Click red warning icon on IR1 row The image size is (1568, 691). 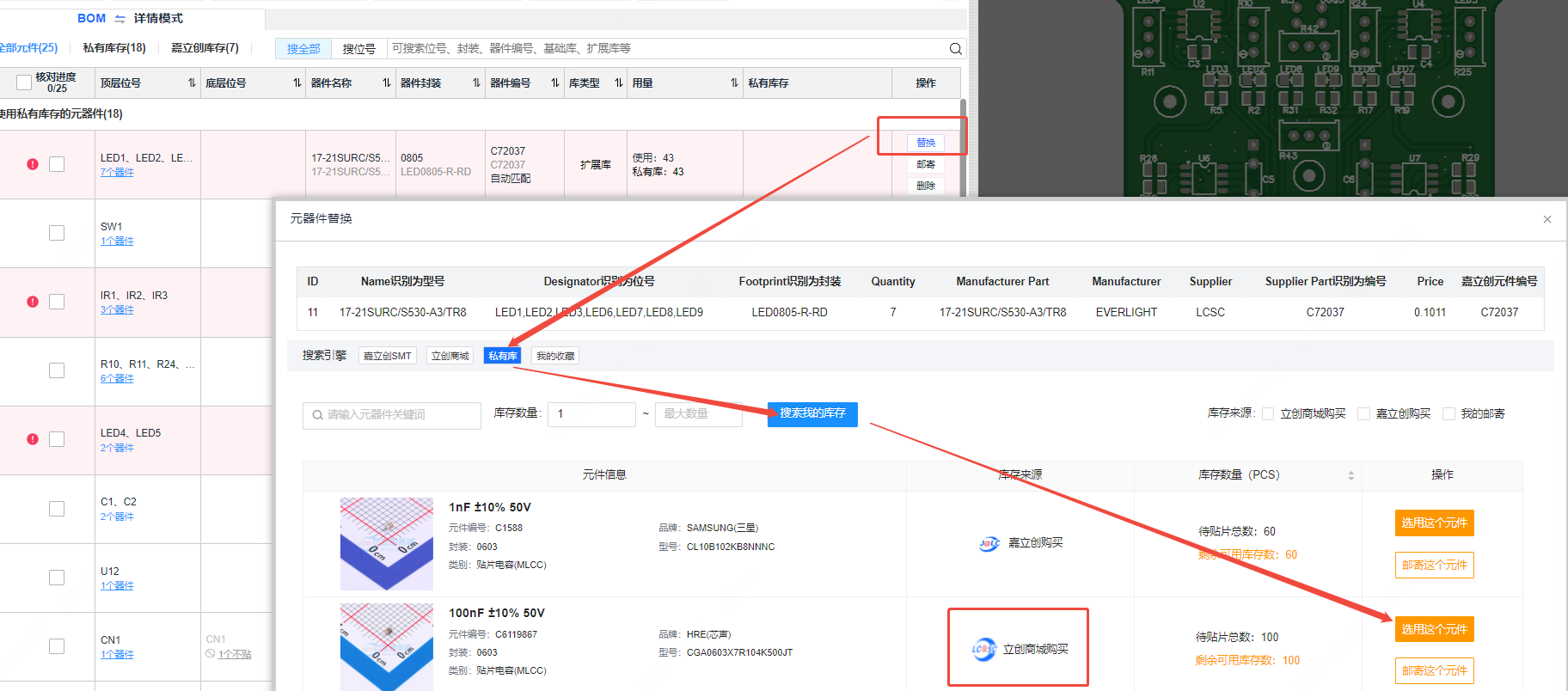pos(33,302)
